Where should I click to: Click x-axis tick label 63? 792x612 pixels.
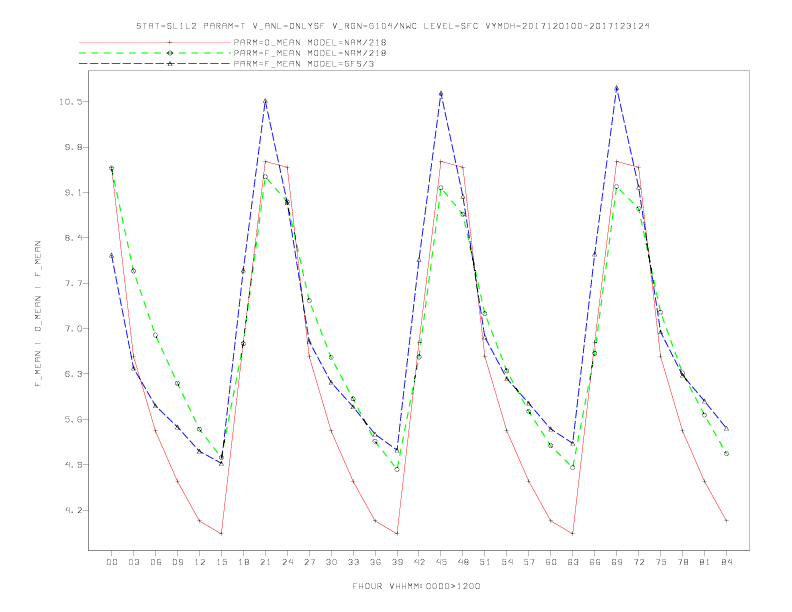tap(573, 562)
